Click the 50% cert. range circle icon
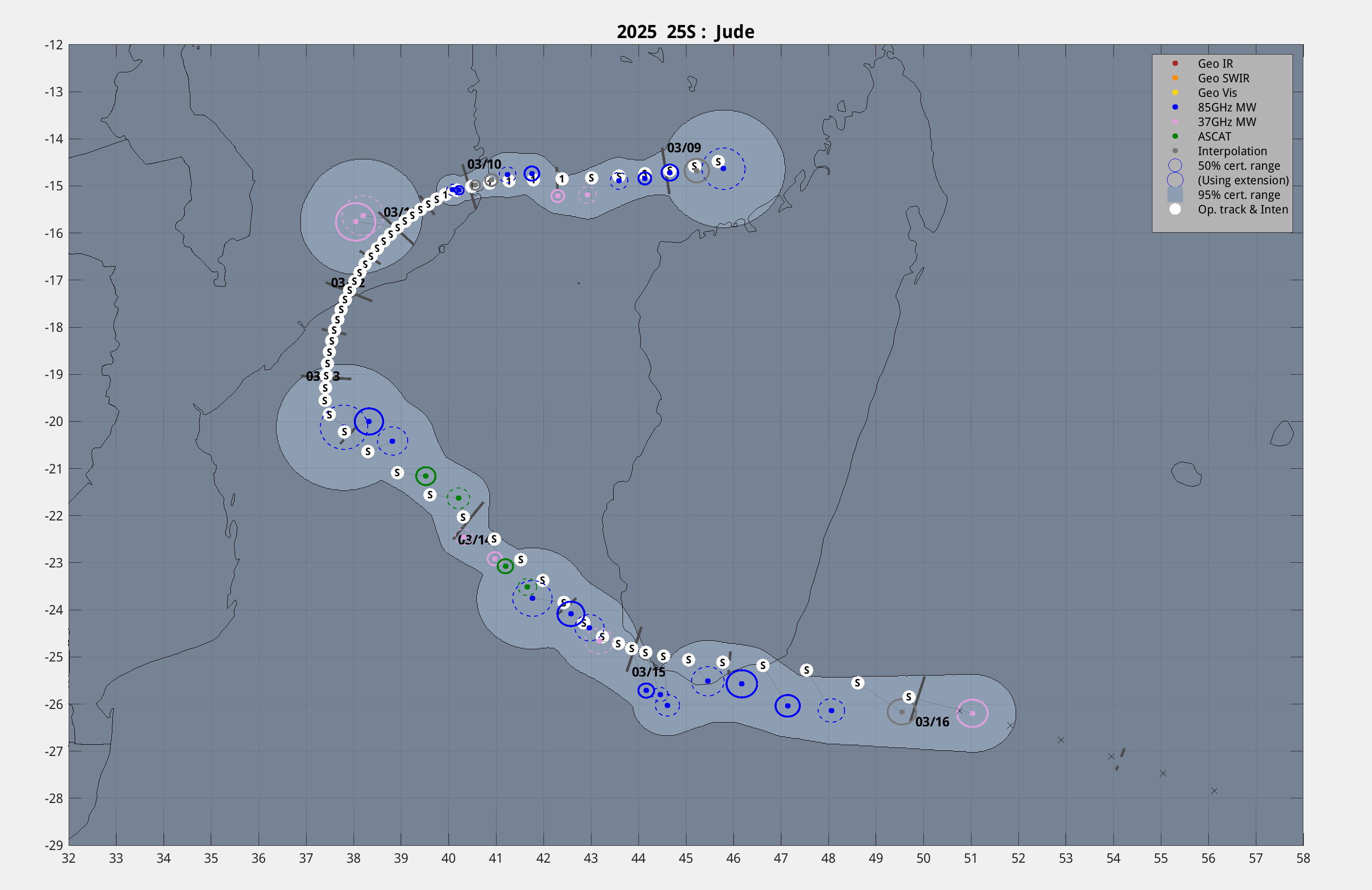This screenshot has height=890, width=1372. tap(1175, 165)
